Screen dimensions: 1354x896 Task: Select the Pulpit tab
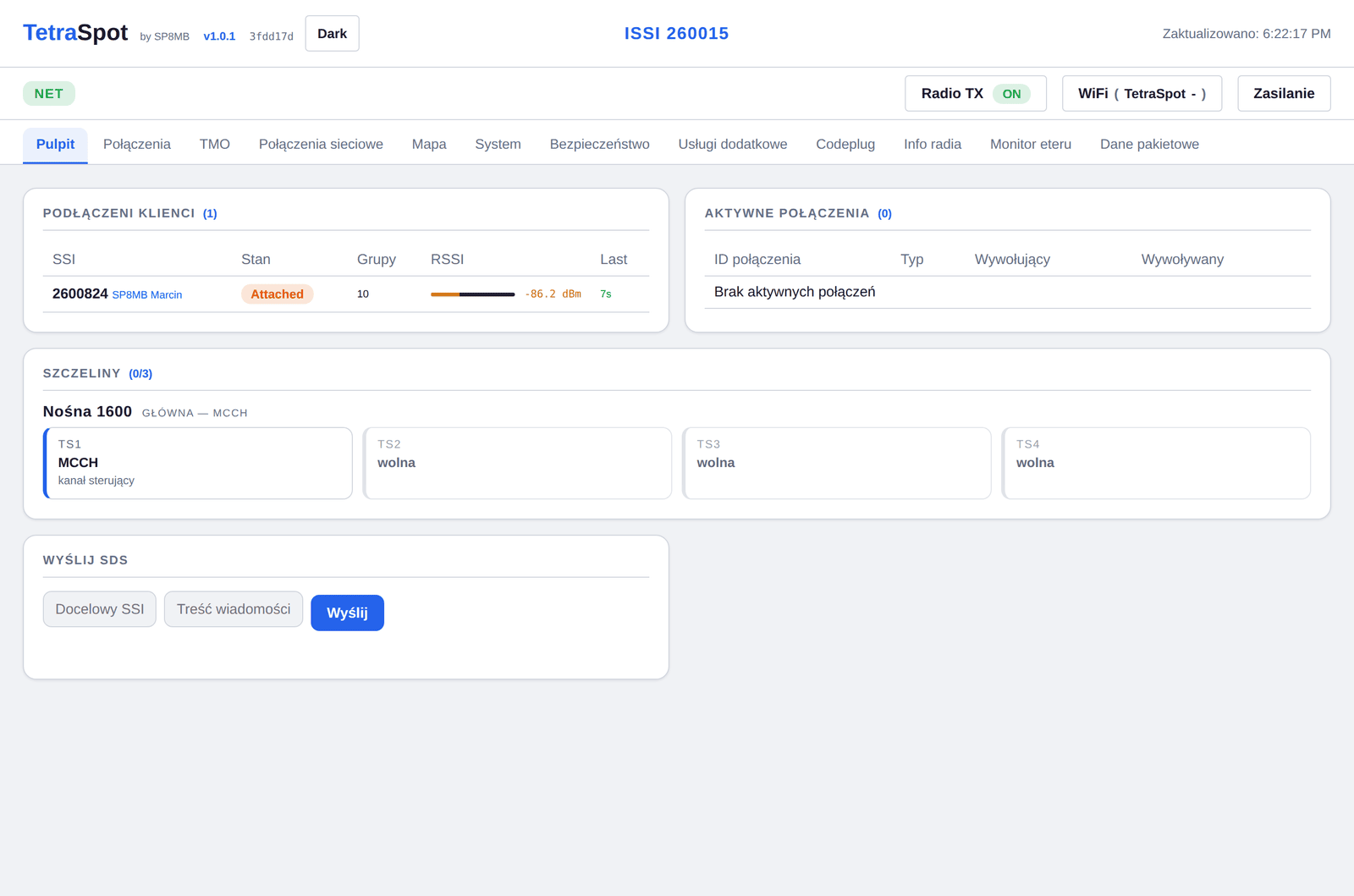coord(55,145)
